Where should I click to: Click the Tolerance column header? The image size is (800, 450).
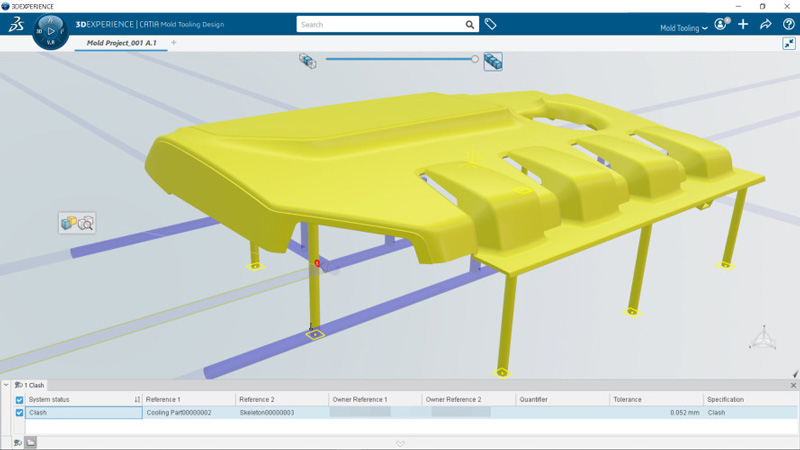pos(656,399)
